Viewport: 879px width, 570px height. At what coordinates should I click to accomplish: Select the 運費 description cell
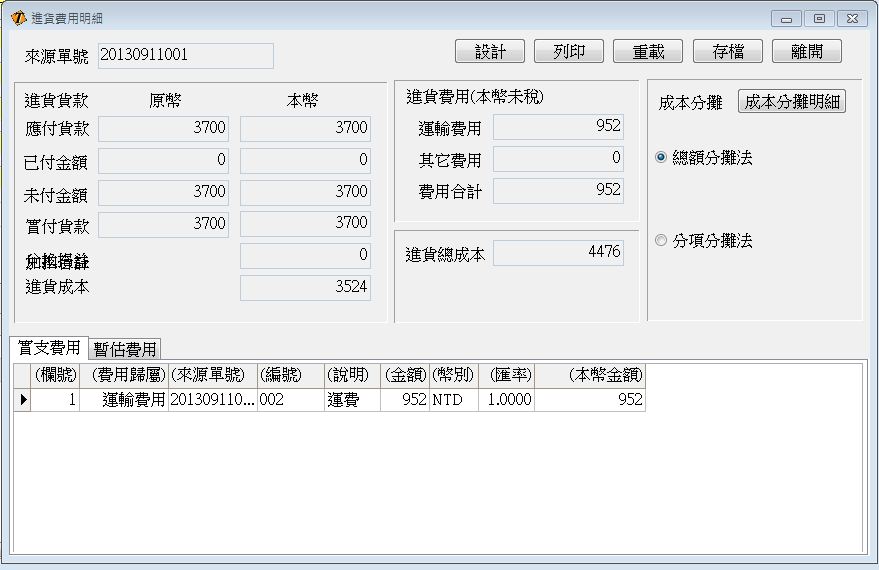pyautogui.click(x=352, y=400)
